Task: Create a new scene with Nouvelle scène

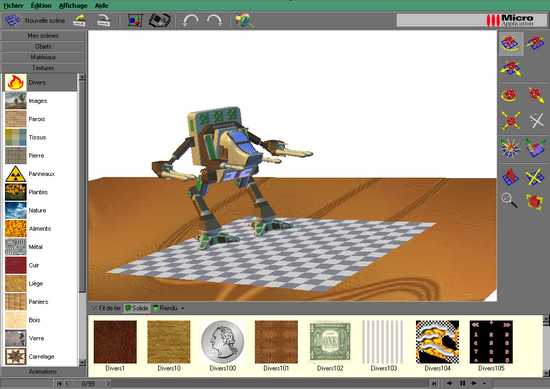Action: click(34, 20)
